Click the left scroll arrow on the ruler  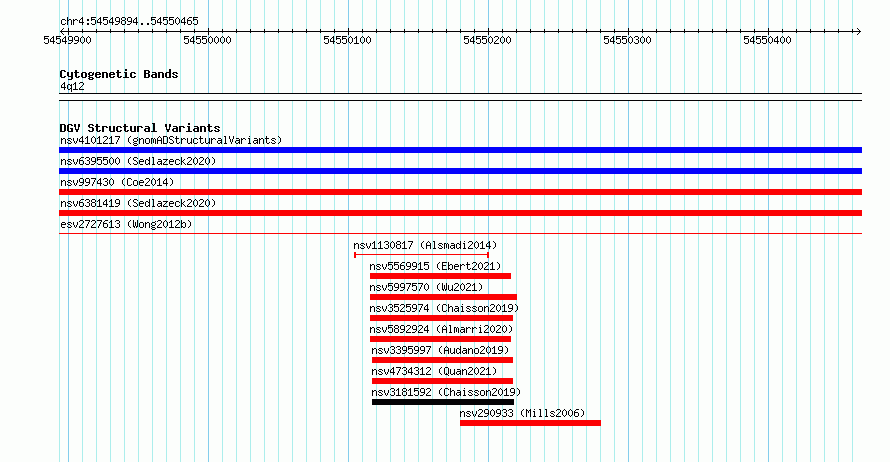[62, 31]
